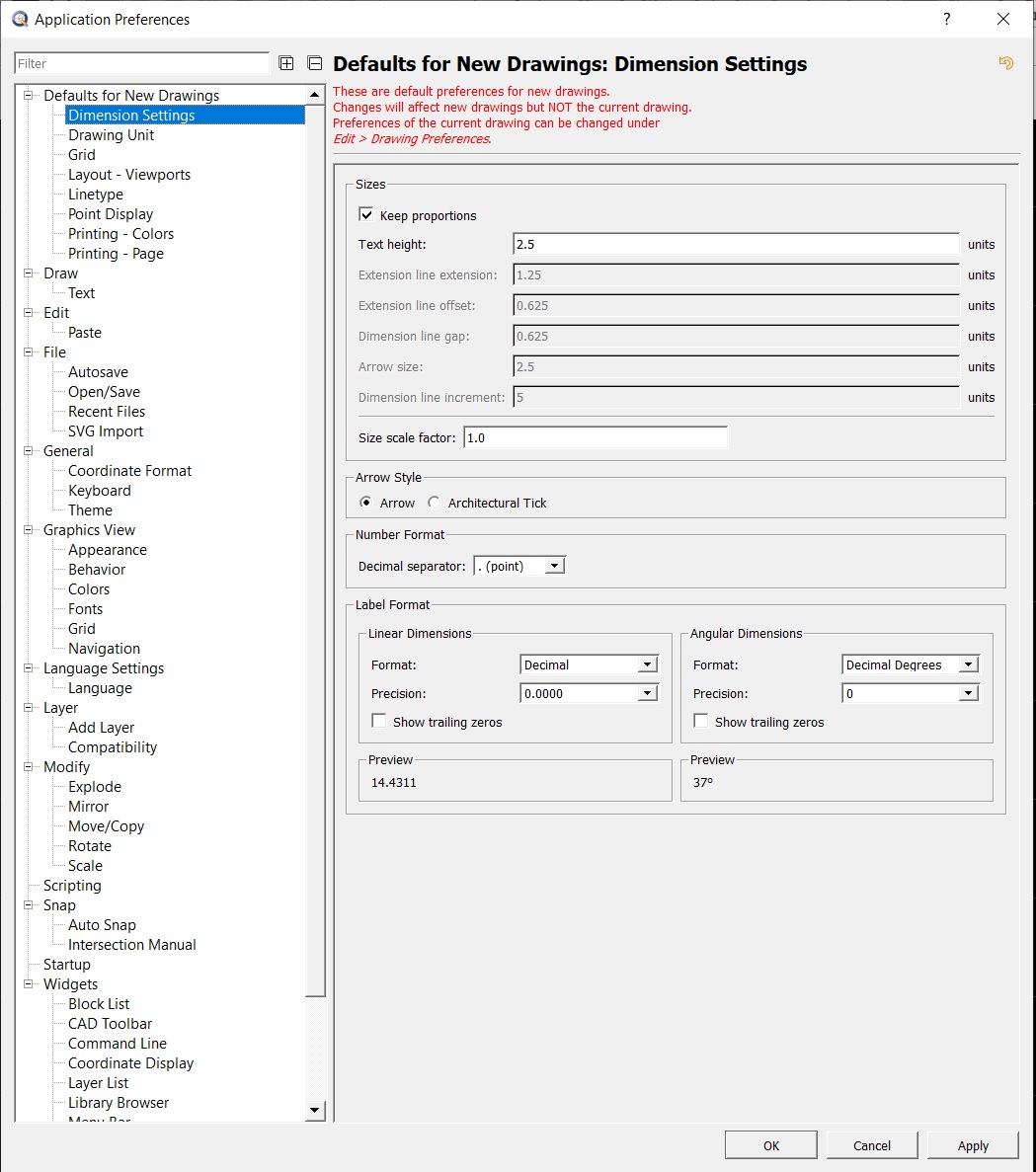
Task: Select Architectural Tick arrow style
Action: click(x=434, y=503)
